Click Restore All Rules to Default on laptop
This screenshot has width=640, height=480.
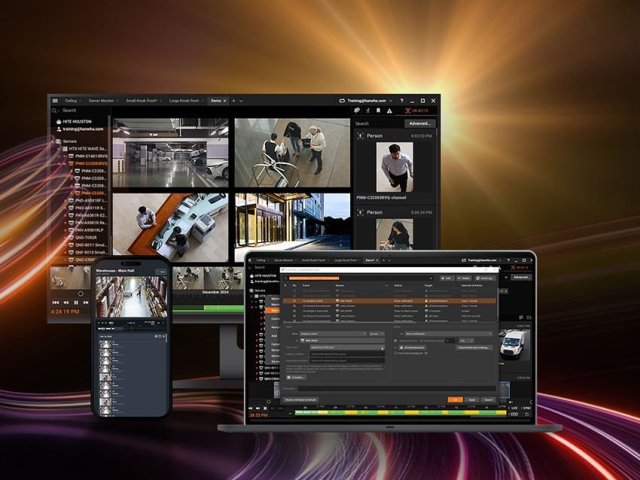click(x=301, y=400)
